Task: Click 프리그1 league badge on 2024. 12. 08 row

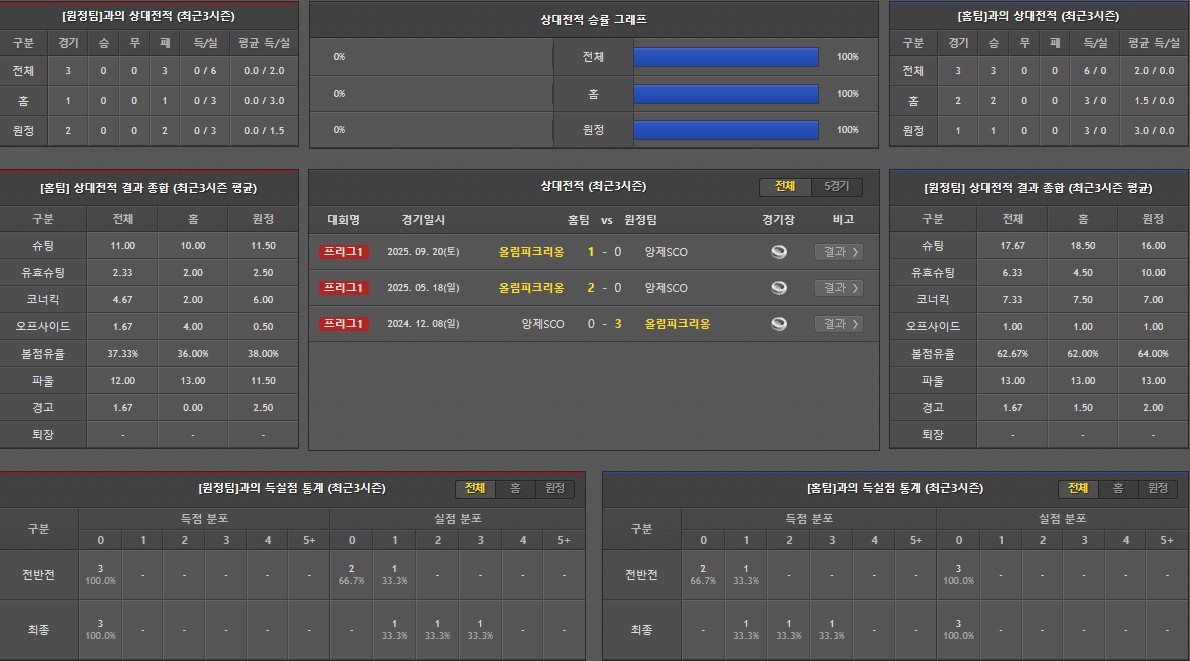Action: tap(344, 324)
